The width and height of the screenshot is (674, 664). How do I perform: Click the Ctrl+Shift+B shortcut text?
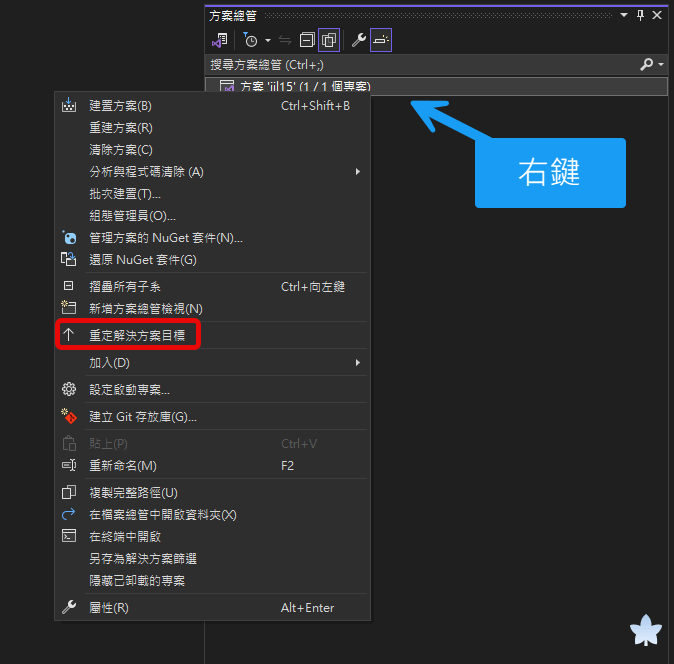click(x=315, y=106)
